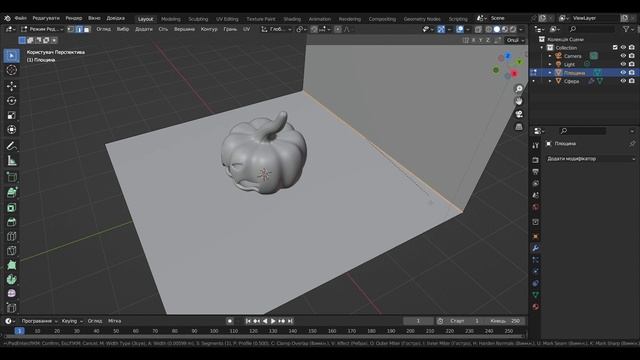Open the File menu
The width and height of the screenshot is (640, 360).
point(20,18)
